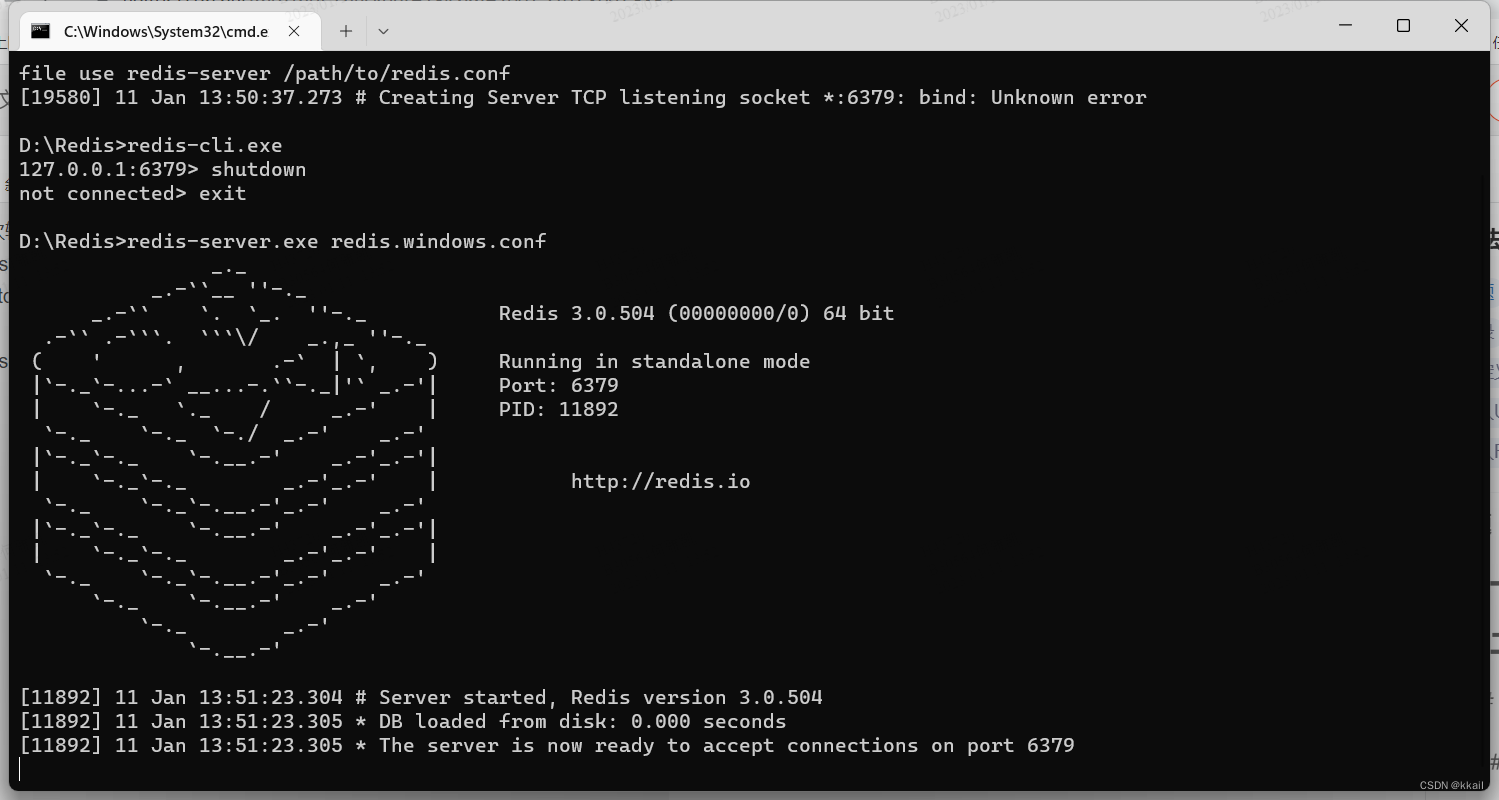
Task: Click the 'PID: 11892' line
Action: (559, 410)
